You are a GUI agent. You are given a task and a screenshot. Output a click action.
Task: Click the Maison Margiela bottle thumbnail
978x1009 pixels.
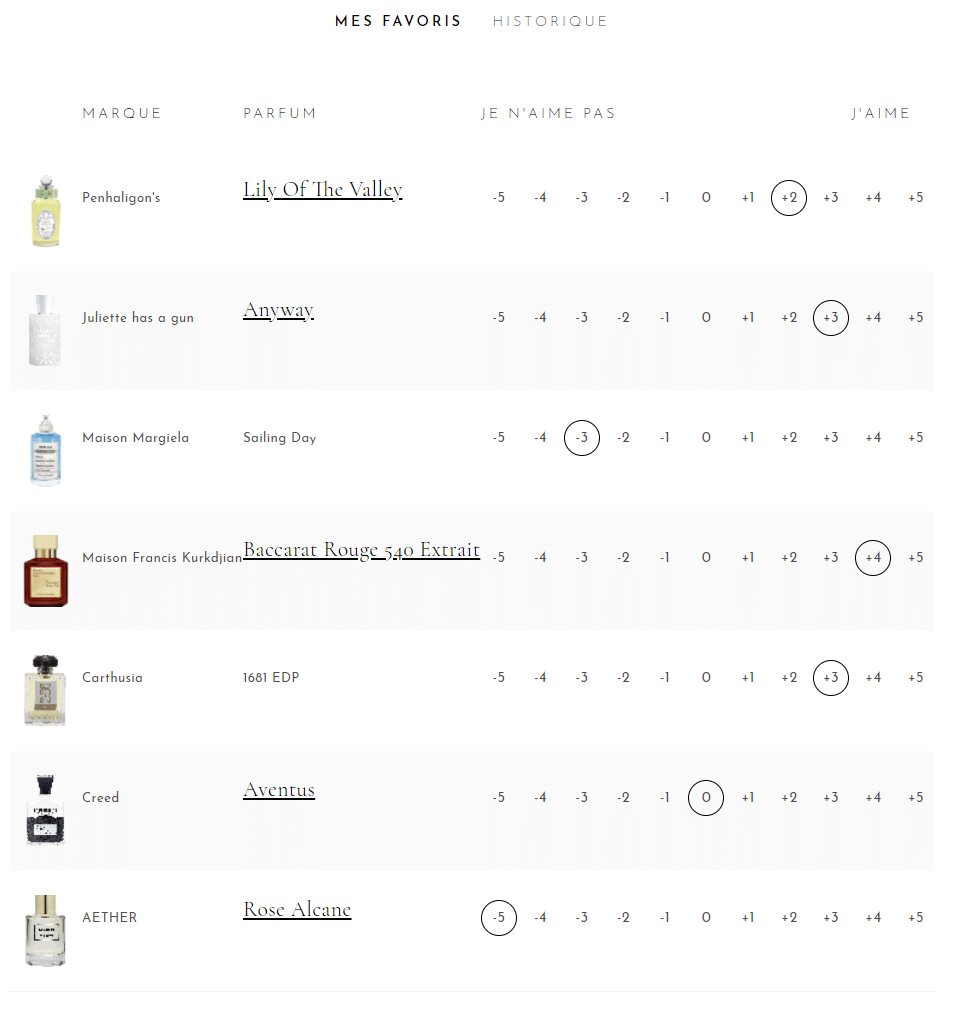pyautogui.click(x=45, y=451)
